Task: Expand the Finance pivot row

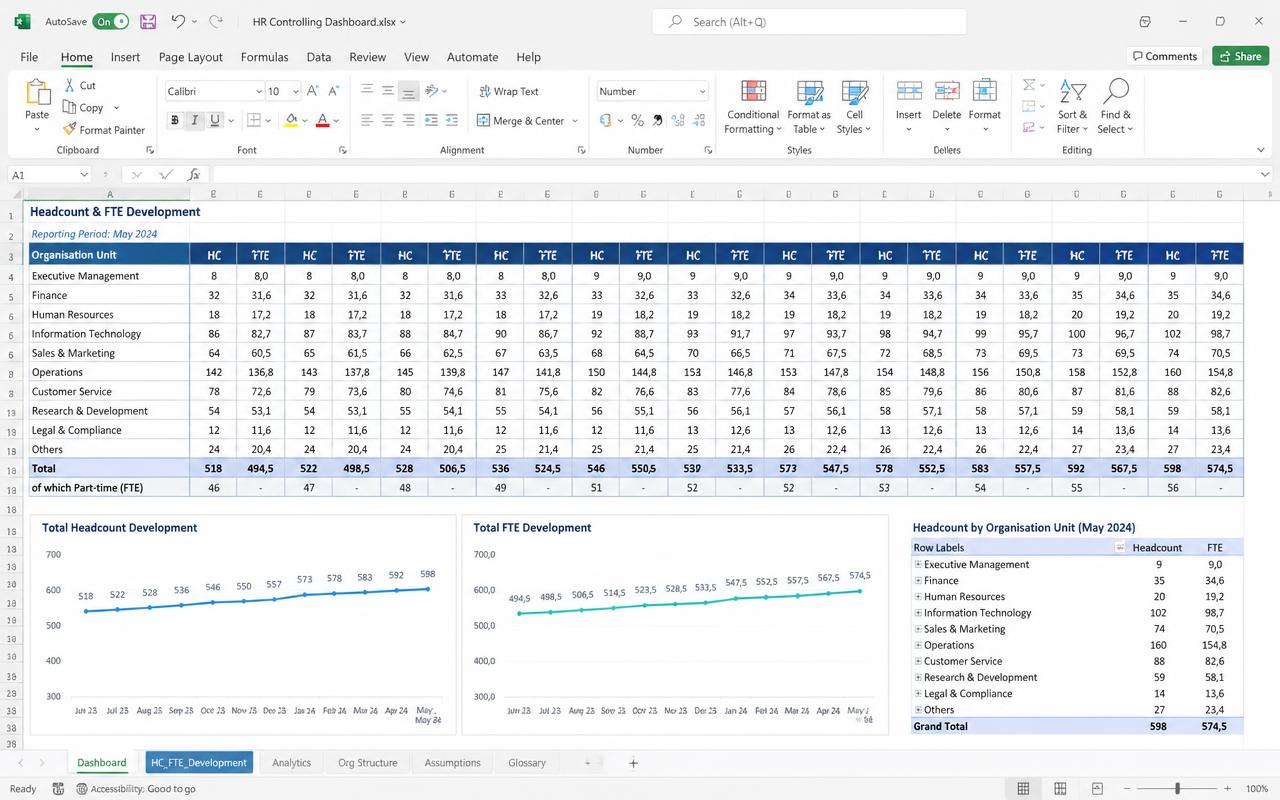Action: 918,580
